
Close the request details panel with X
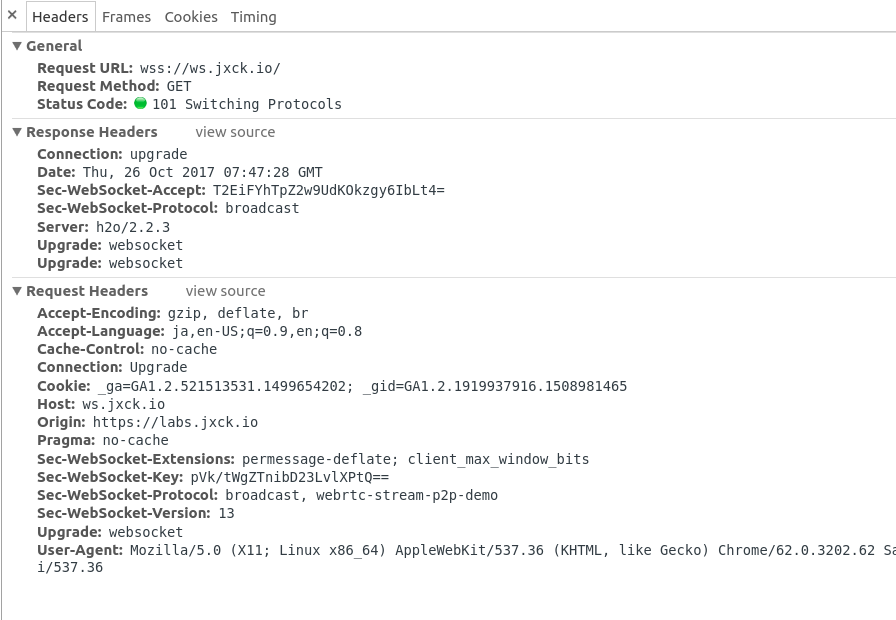[x=12, y=15]
